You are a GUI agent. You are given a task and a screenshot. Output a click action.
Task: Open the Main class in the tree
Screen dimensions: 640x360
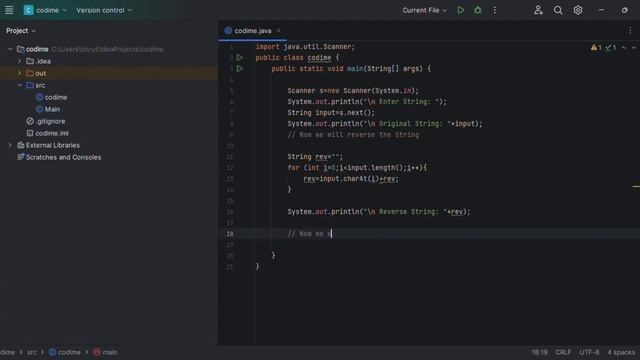point(52,109)
